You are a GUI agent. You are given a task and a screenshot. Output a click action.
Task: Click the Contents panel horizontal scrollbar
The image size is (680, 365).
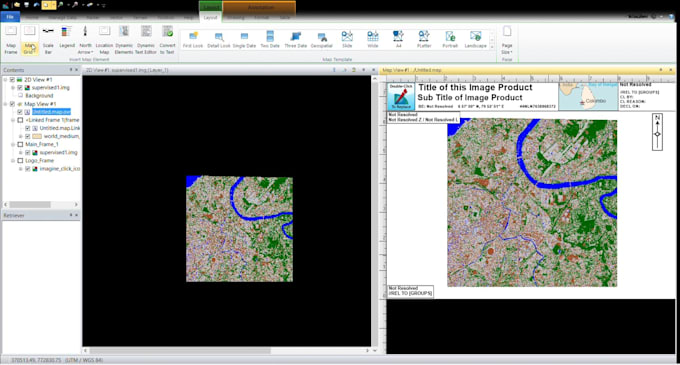coord(30,204)
